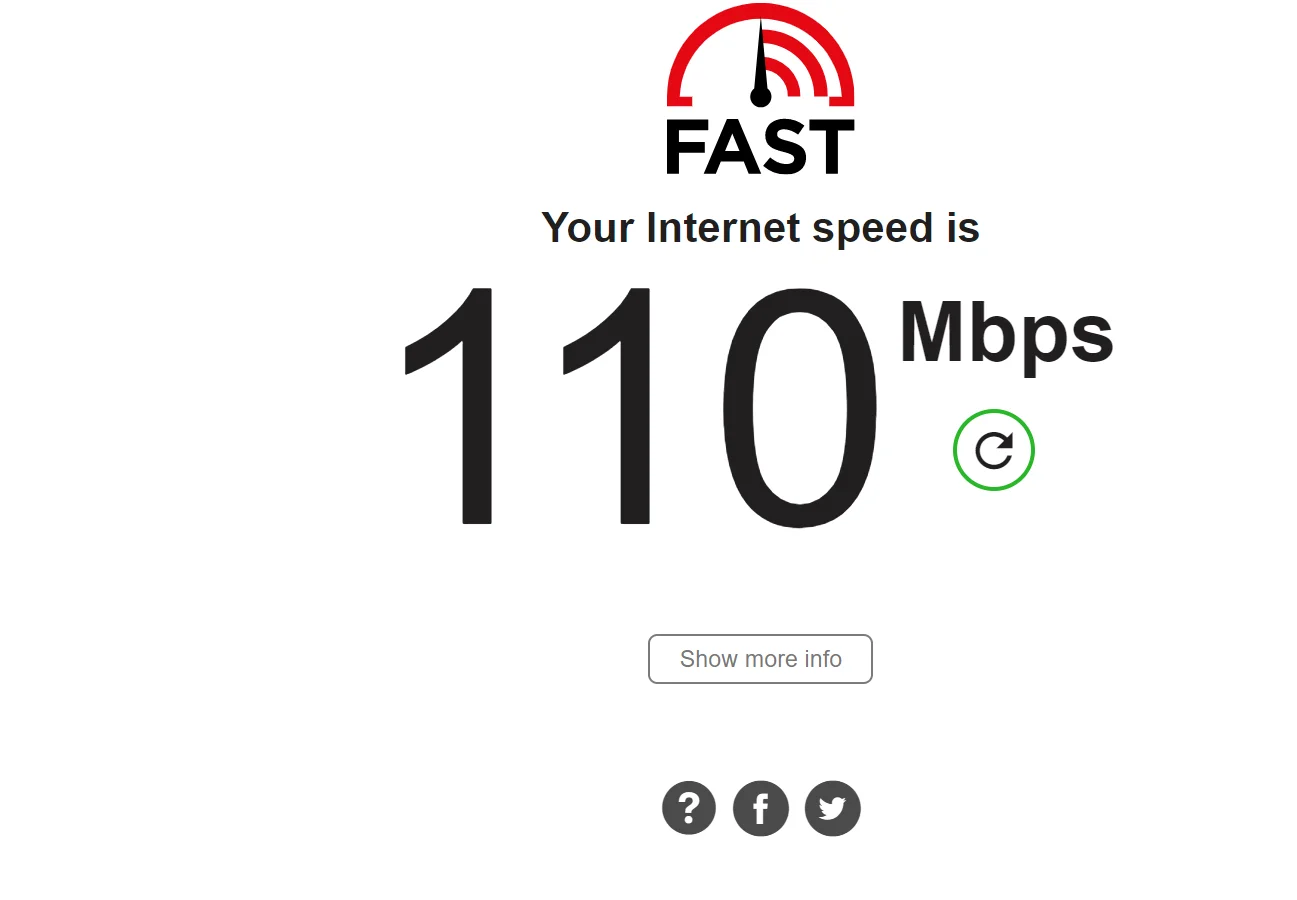Select the Your Internet speed is heading
The width and height of the screenshot is (1297, 900).
760,229
